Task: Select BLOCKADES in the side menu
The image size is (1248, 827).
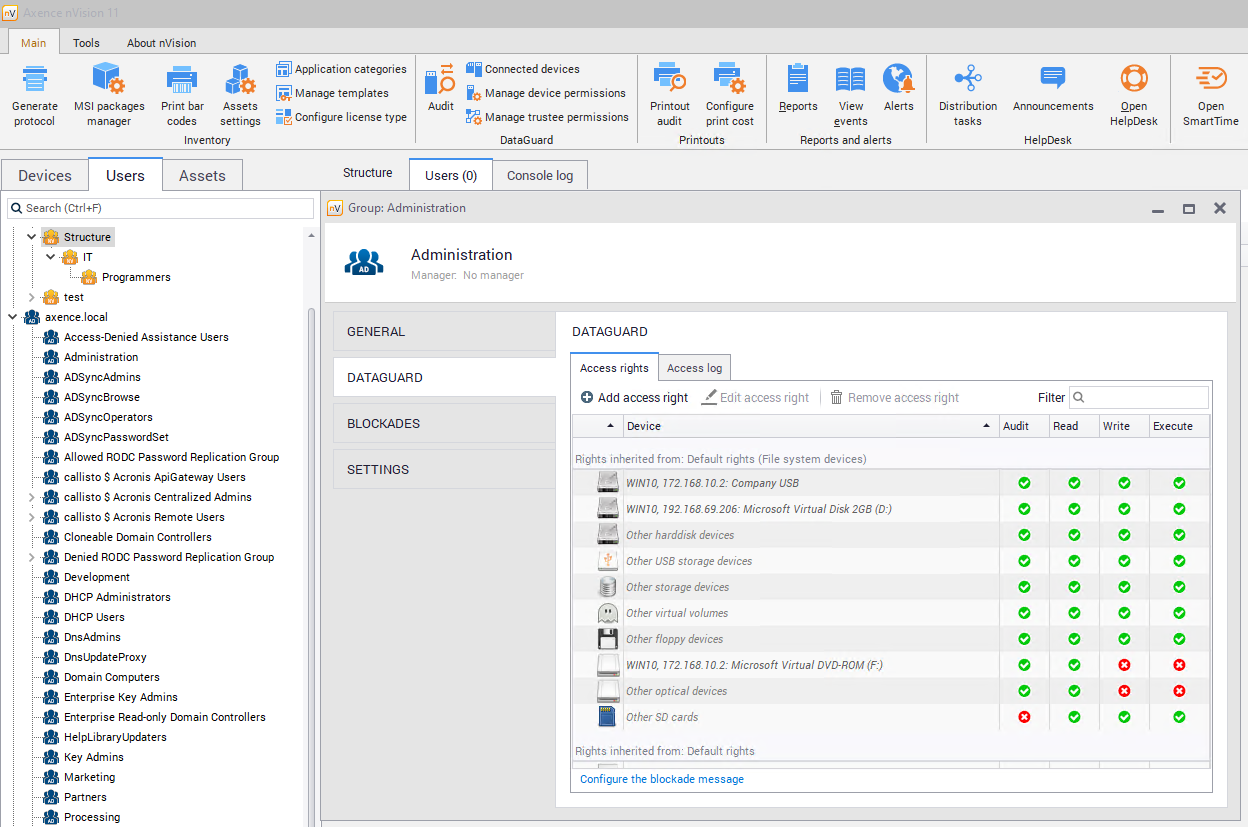Action: [x=383, y=424]
